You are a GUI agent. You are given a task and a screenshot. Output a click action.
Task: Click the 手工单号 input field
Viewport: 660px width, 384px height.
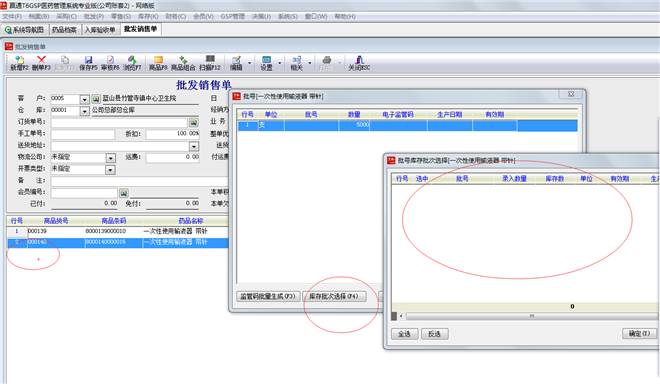tap(82, 134)
